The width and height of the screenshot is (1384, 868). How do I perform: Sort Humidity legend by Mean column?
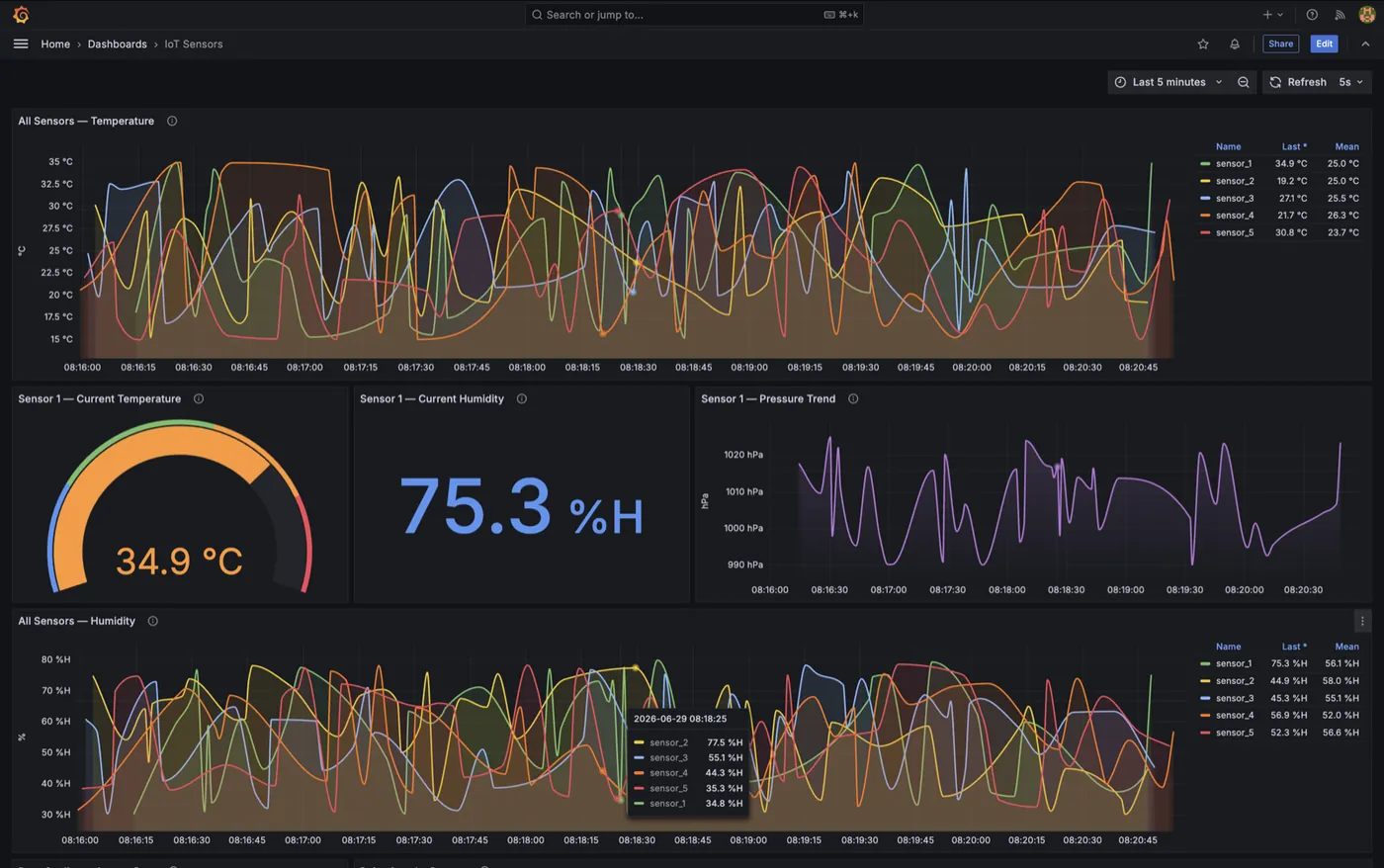[1346, 647]
